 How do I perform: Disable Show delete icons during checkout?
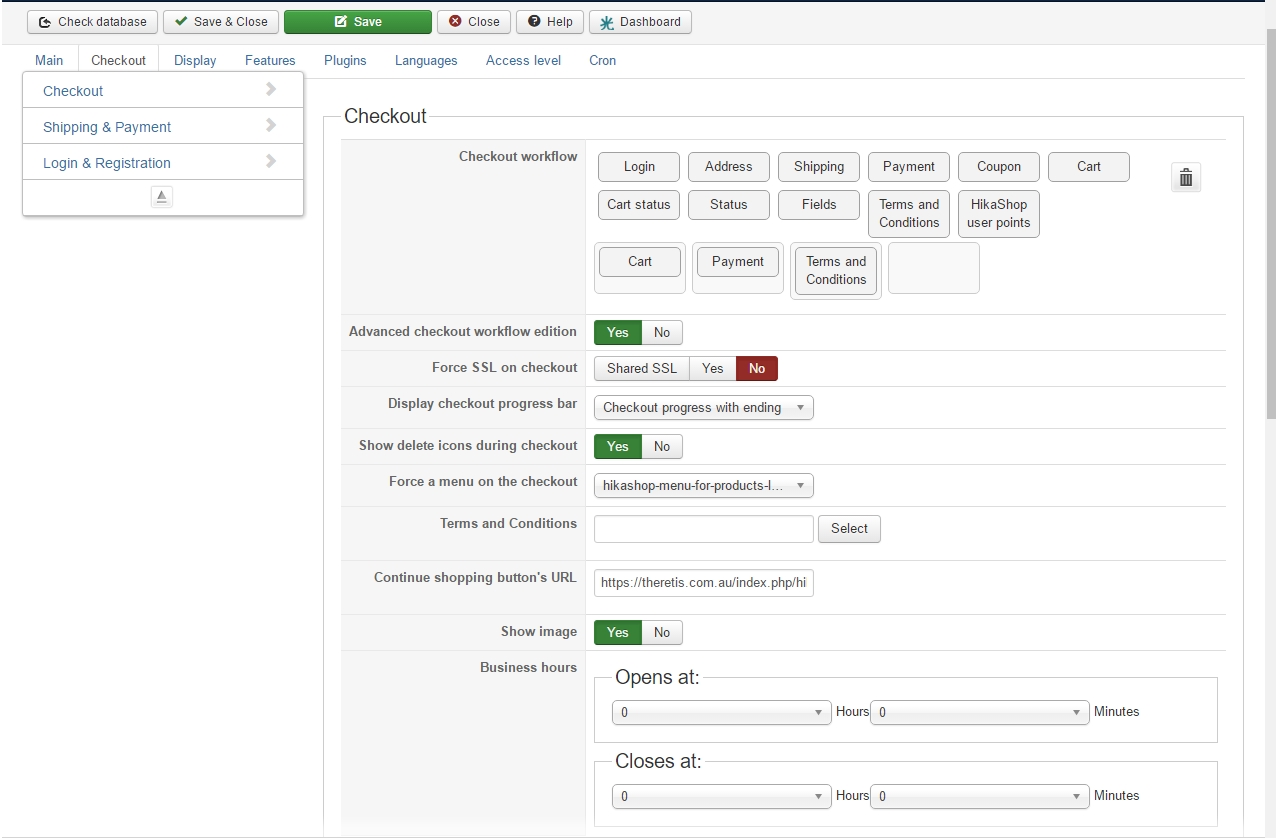coord(662,446)
